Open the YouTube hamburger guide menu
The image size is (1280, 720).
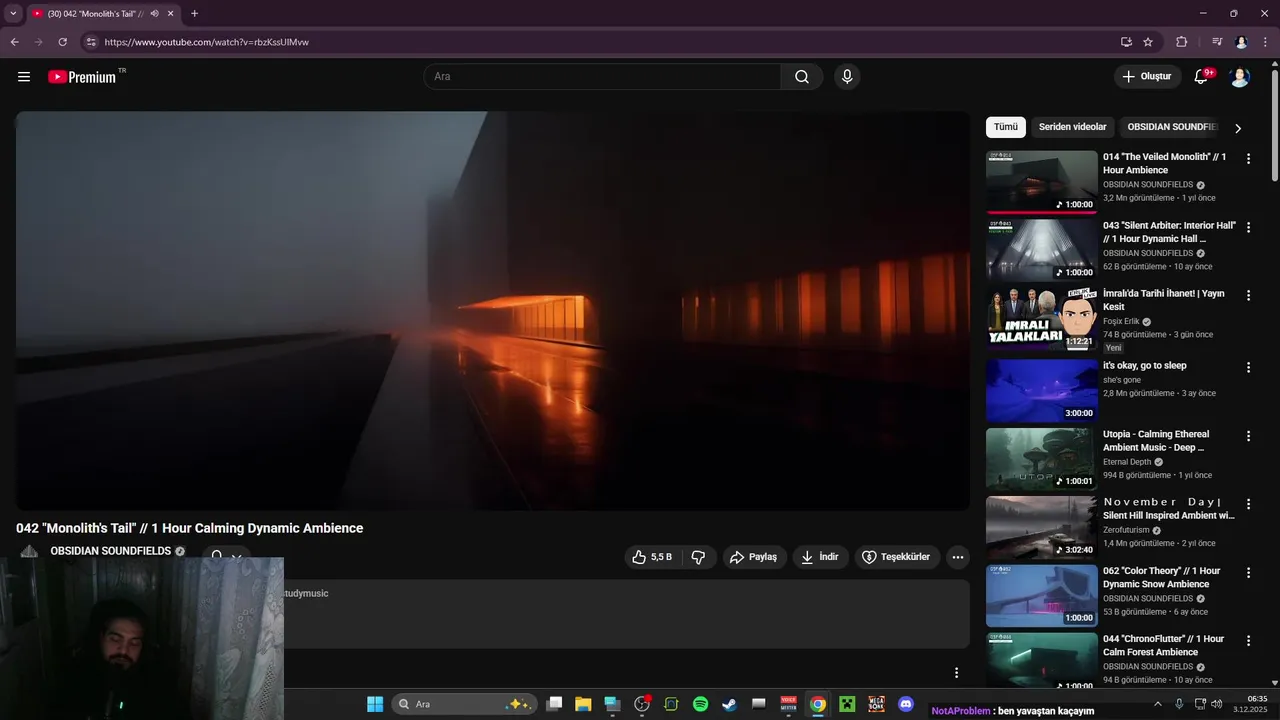pyautogui.click(x=24, y=77)
